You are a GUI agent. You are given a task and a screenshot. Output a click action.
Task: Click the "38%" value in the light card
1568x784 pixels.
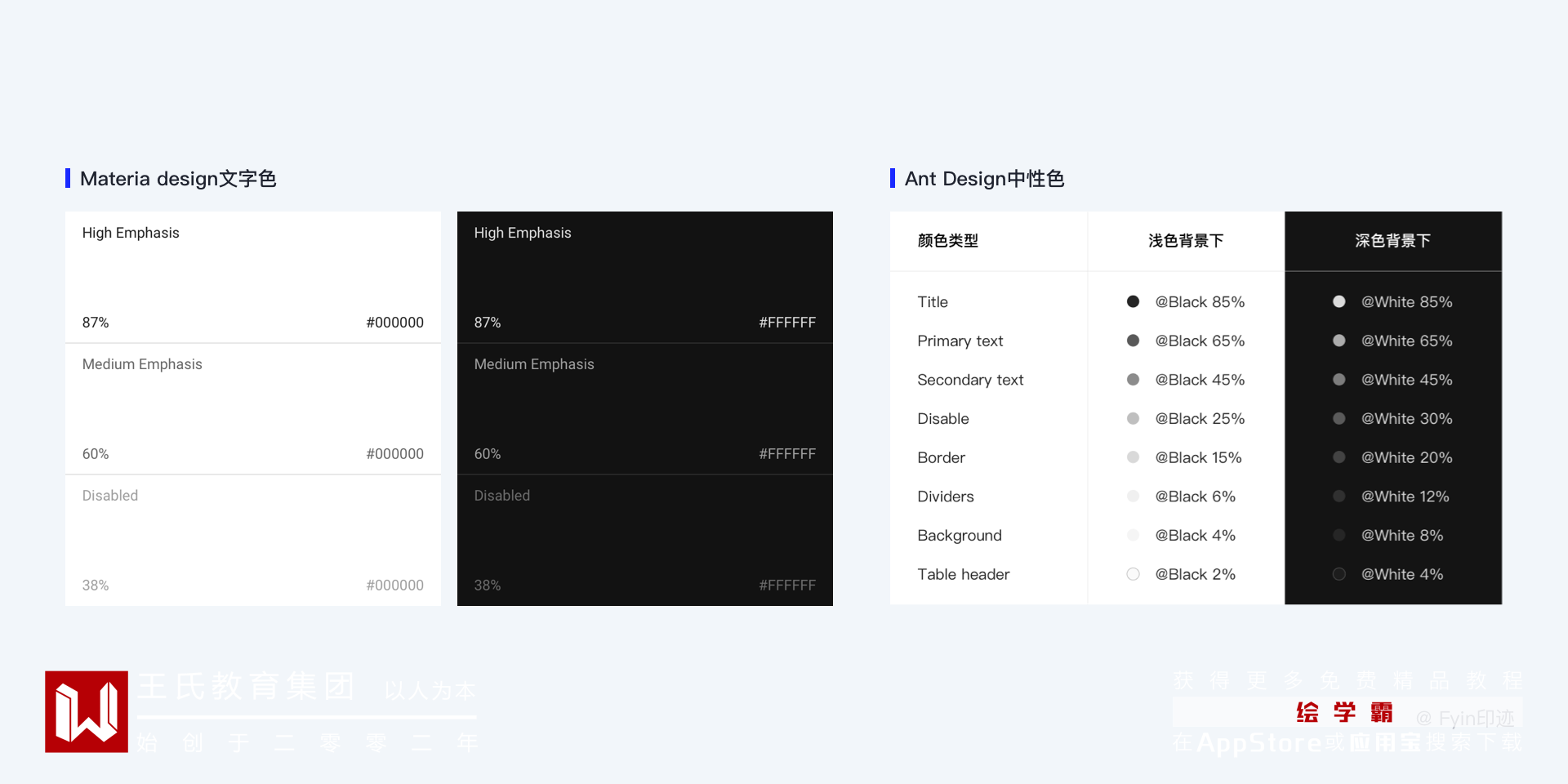click(96, 586)
